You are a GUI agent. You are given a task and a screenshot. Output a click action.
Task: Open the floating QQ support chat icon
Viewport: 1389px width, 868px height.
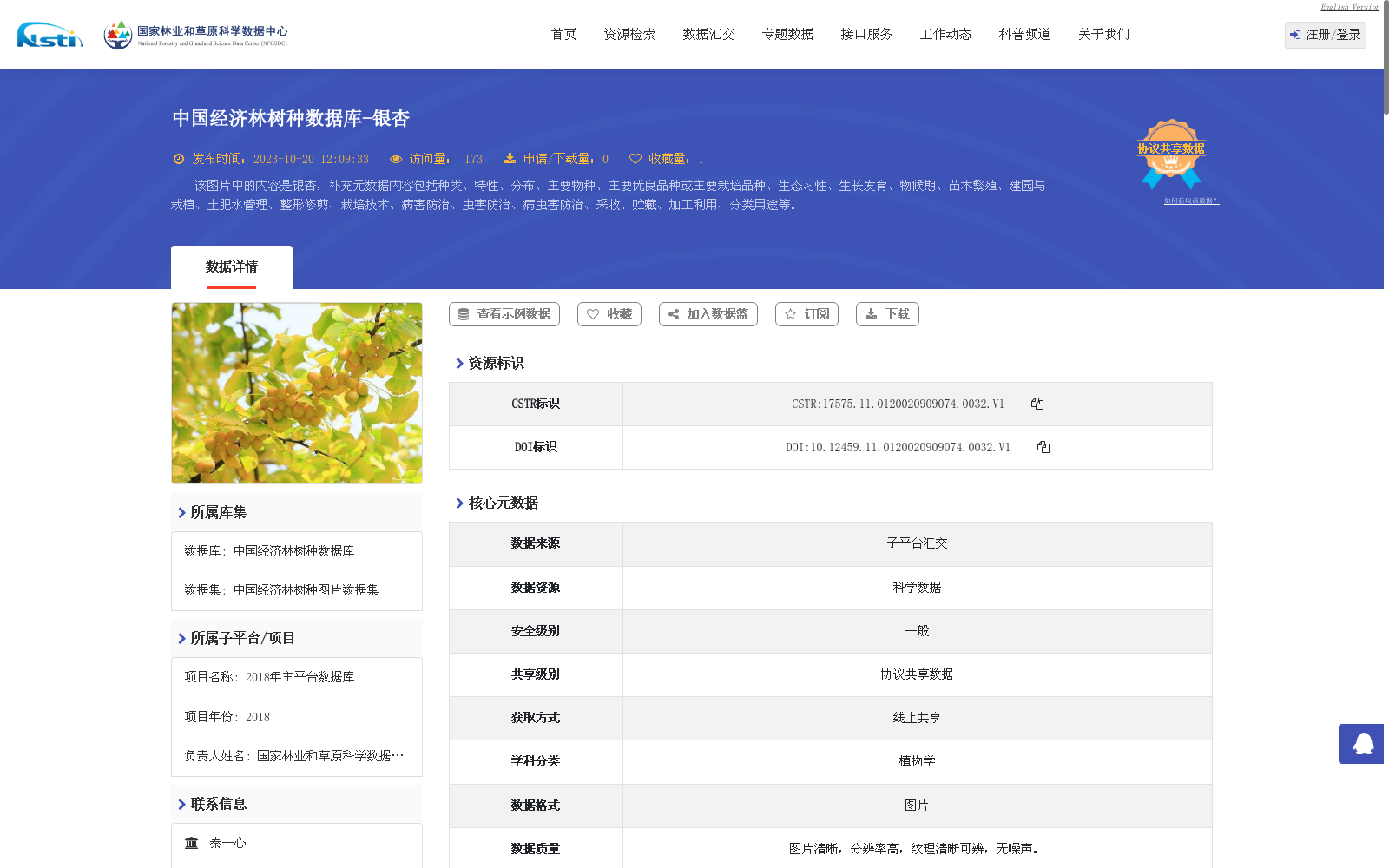[1363, 744]
